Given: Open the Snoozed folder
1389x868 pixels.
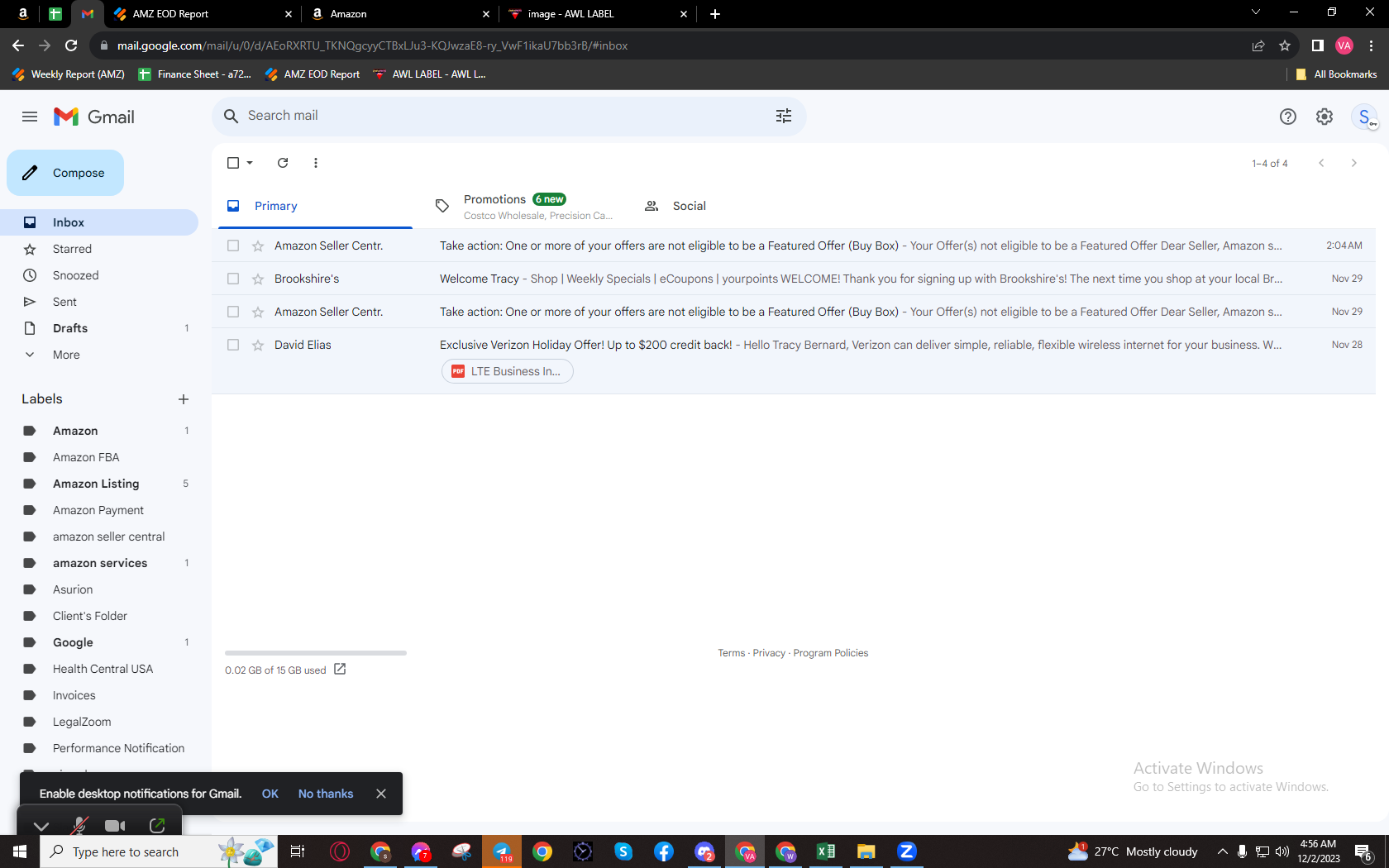Looking at the screenshot, I should (99, 275).
